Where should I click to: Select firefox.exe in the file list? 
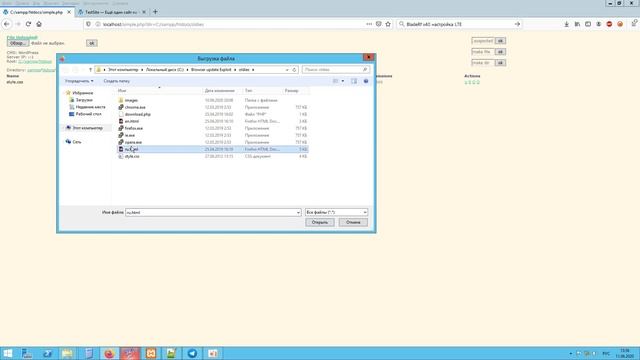pos(133,128)
